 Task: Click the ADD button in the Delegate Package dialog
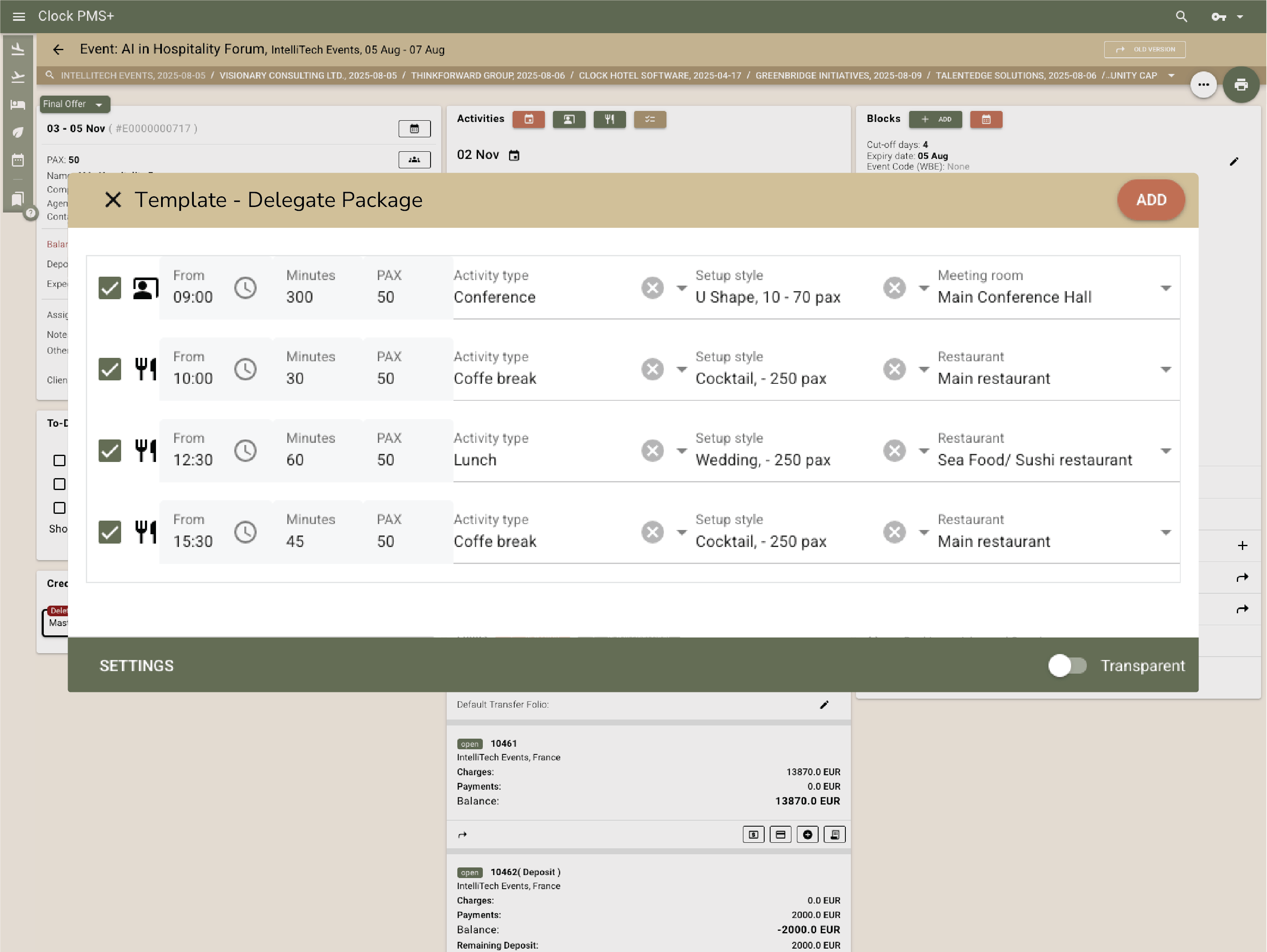click(x=1151, y=200)
